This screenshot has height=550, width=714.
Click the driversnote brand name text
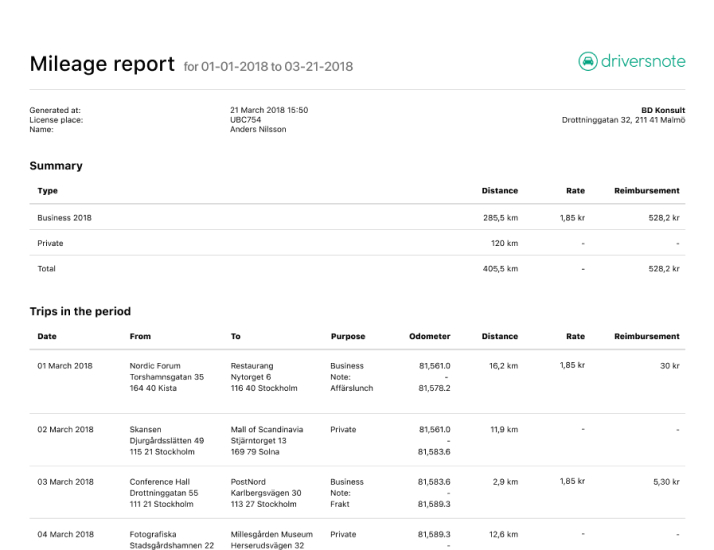coord(643,61)
